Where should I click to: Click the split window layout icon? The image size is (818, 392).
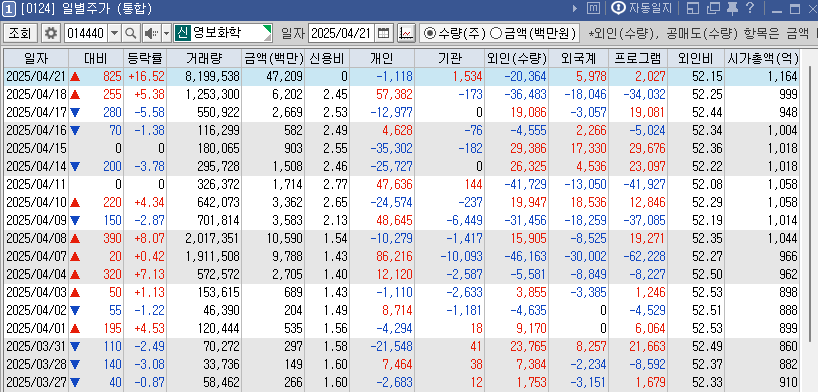[x=693, y=8]
